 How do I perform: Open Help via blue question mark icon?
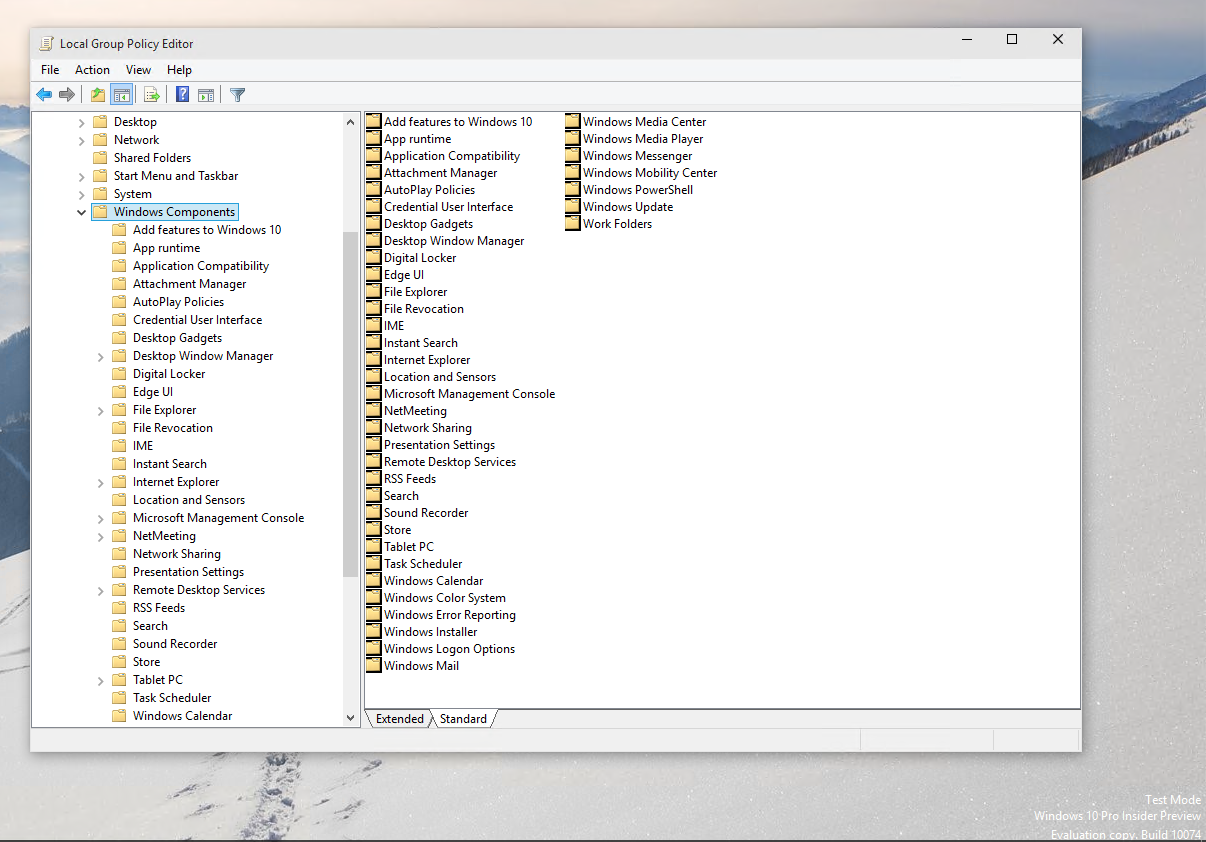coord(182,95)
